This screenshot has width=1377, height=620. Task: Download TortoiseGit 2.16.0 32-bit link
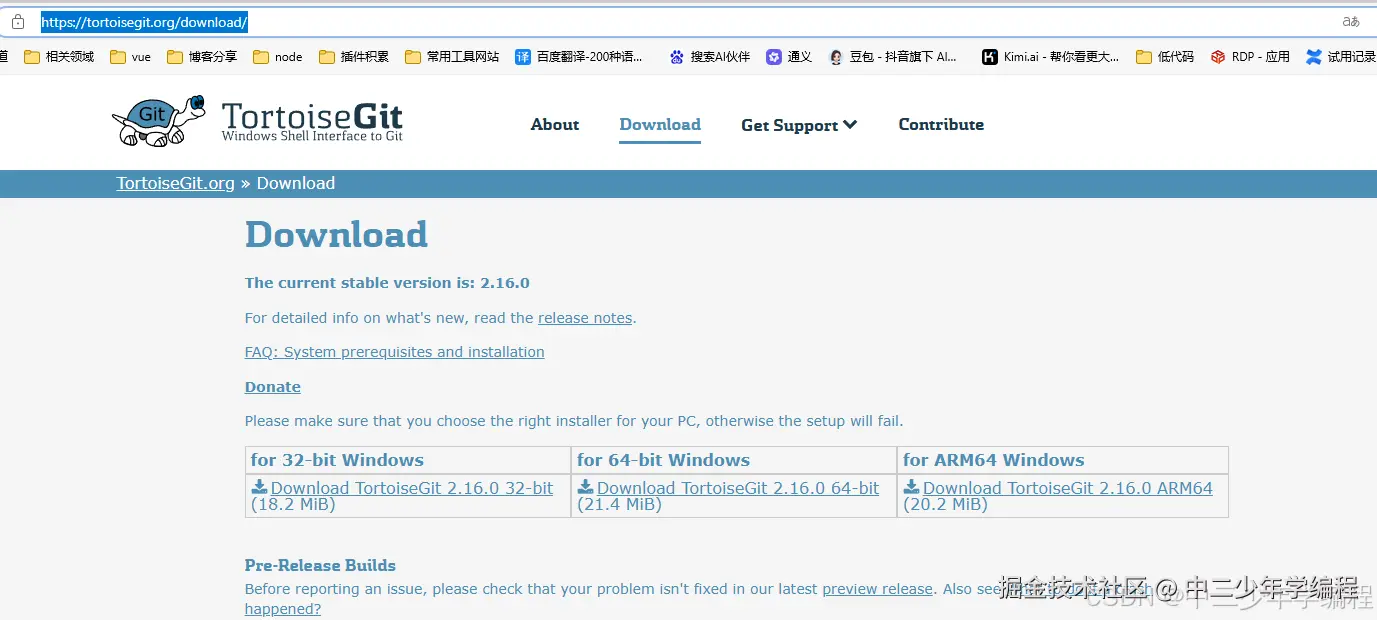pos(412,488)
